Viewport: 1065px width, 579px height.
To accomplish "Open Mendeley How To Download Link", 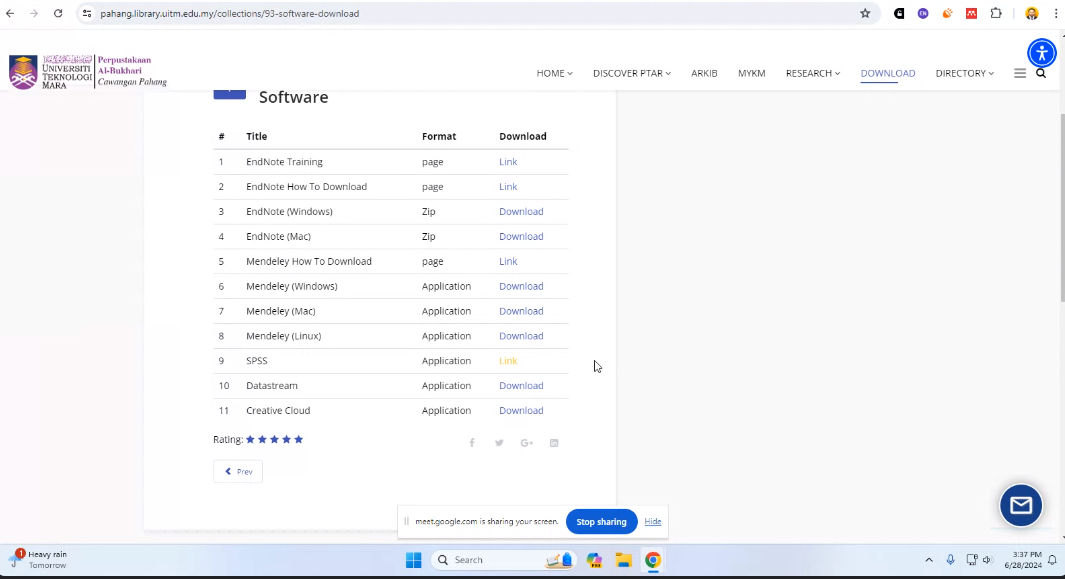I will click(x=508, y=262).
